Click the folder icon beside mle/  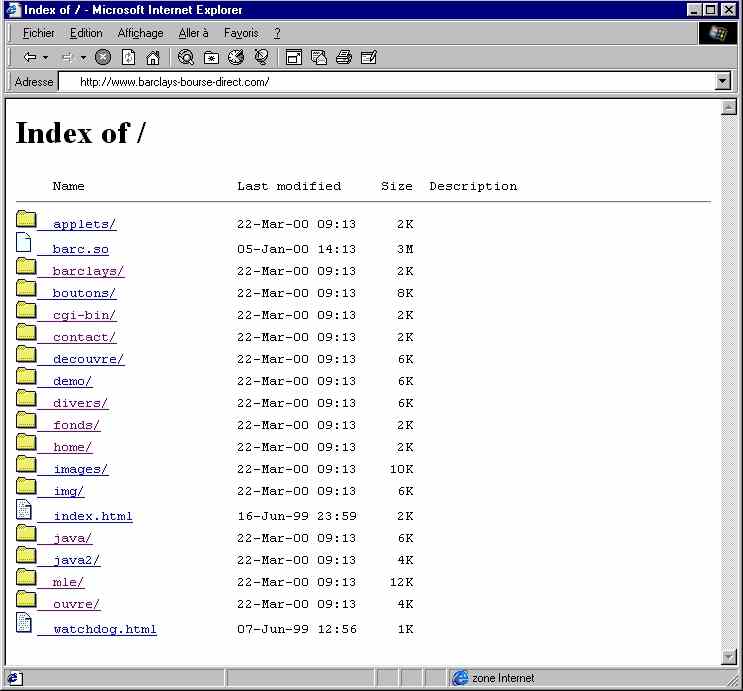(x=26, y=577)
